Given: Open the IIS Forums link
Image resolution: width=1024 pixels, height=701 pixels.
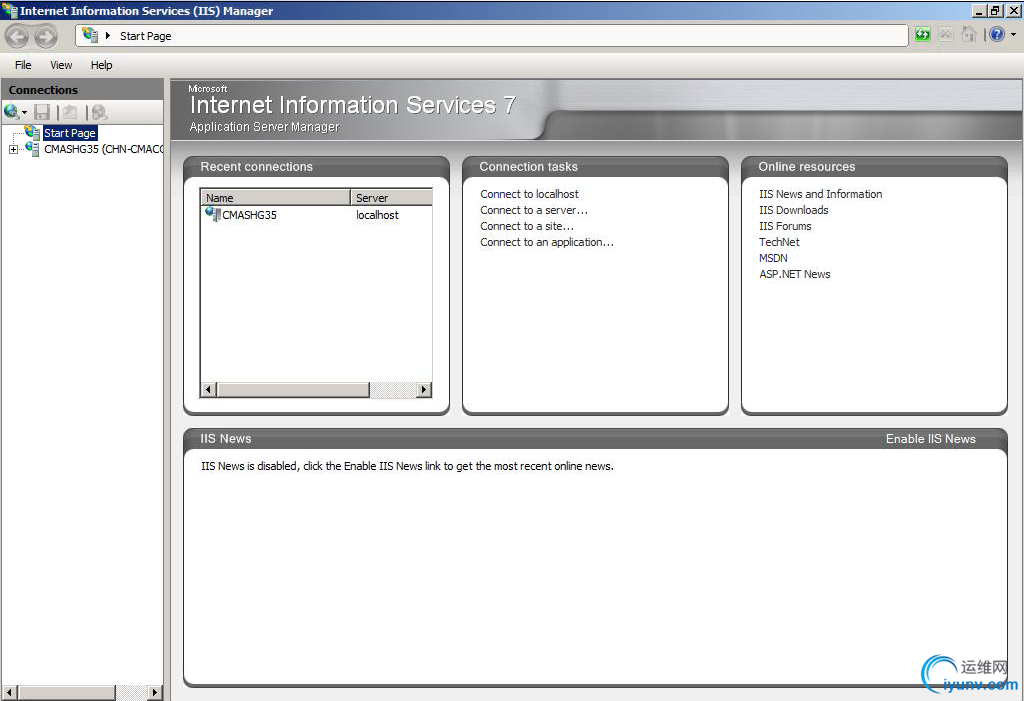Looking at the screenshot, I should pyautogui.click(x=785, y=226).
